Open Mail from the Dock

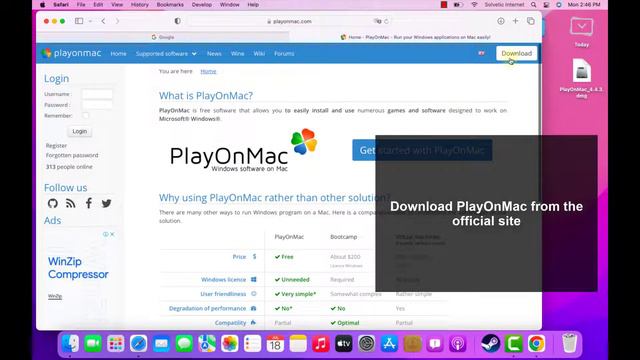click(x=161, y=343)
